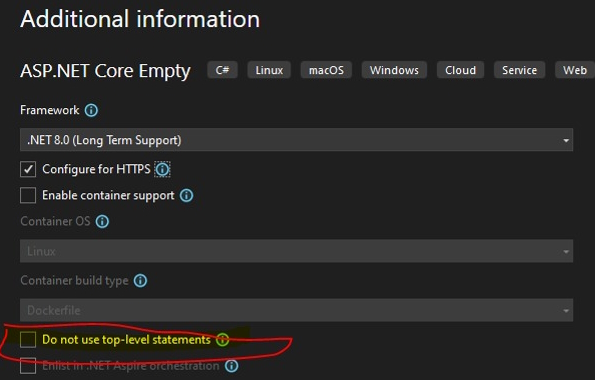This screenshot has width=595, height=380.
Task: Click the Container OS info icon
Action: tap(102, 221)
